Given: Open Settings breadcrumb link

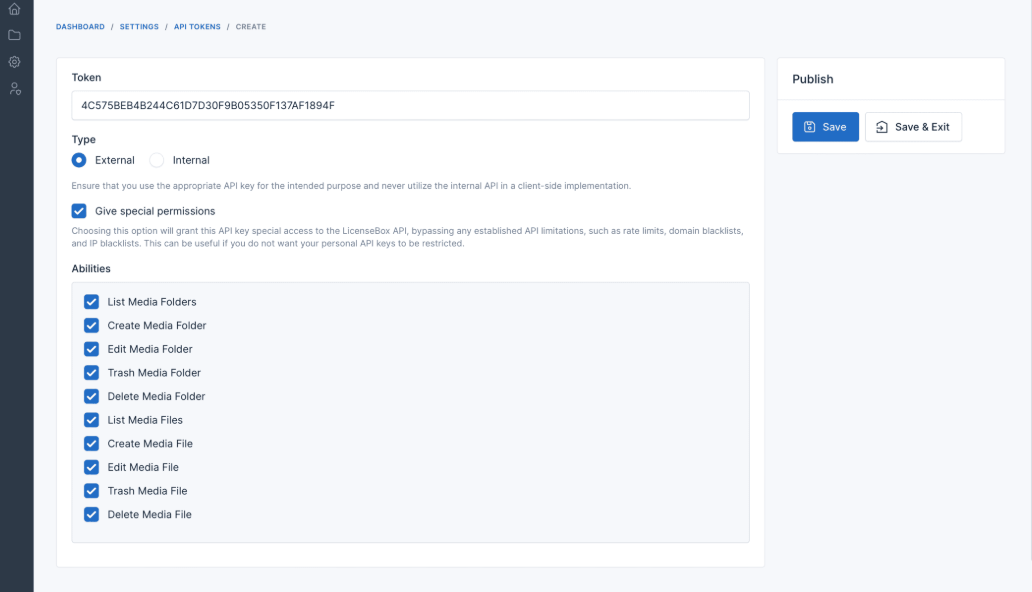Looking at the screenshot, I should [x=139, y=27].
